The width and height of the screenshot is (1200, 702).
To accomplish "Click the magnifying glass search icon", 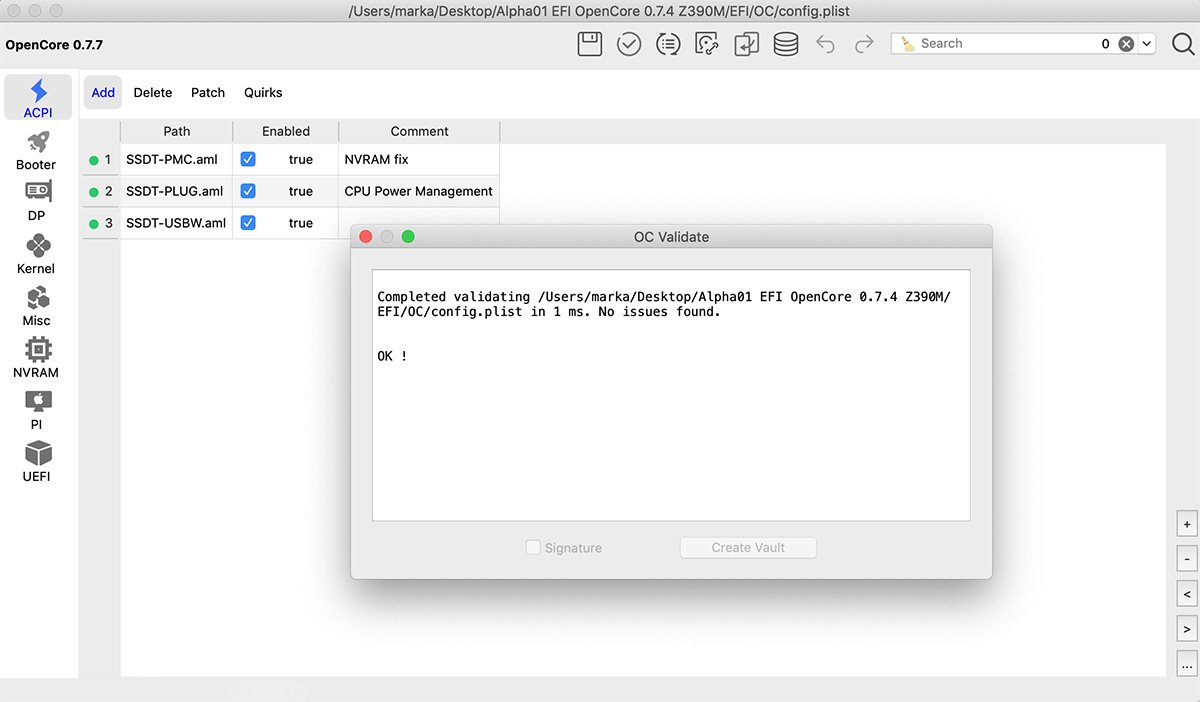I will 1182,44.
